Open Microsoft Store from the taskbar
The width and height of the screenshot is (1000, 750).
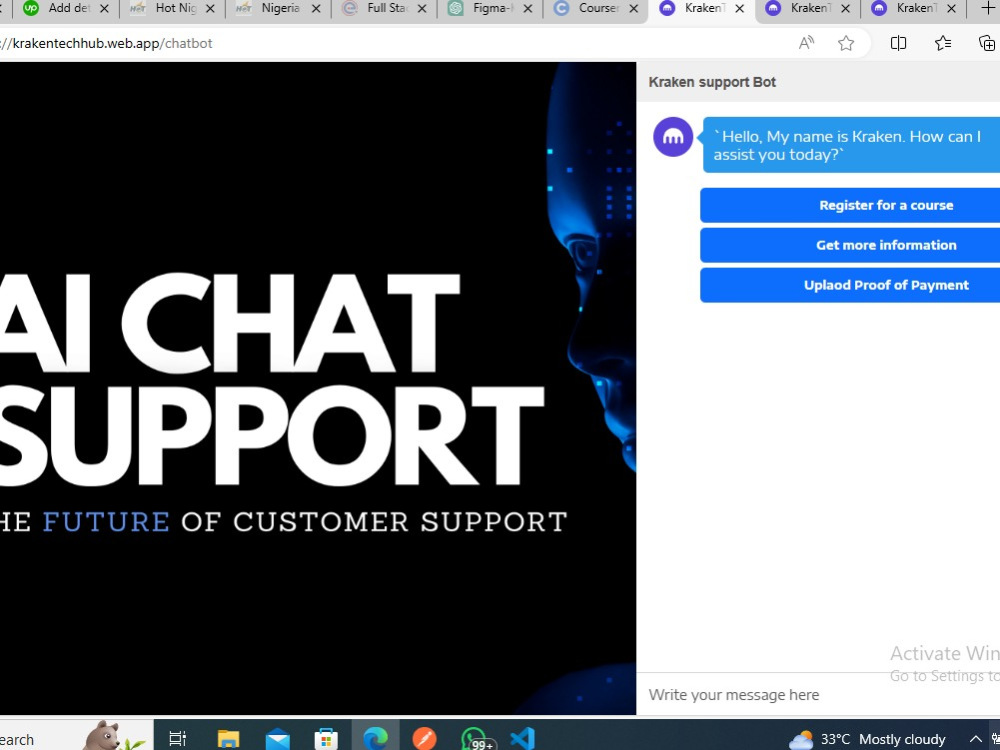click(326, 739)
